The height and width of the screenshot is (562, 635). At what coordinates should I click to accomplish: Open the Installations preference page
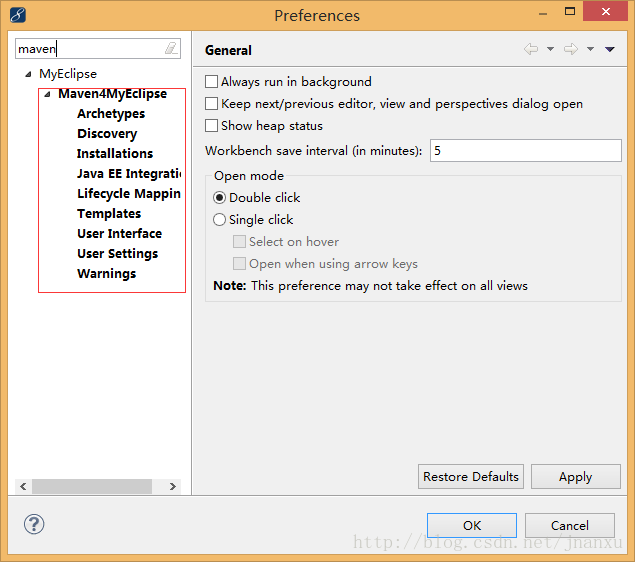(115, 153)
